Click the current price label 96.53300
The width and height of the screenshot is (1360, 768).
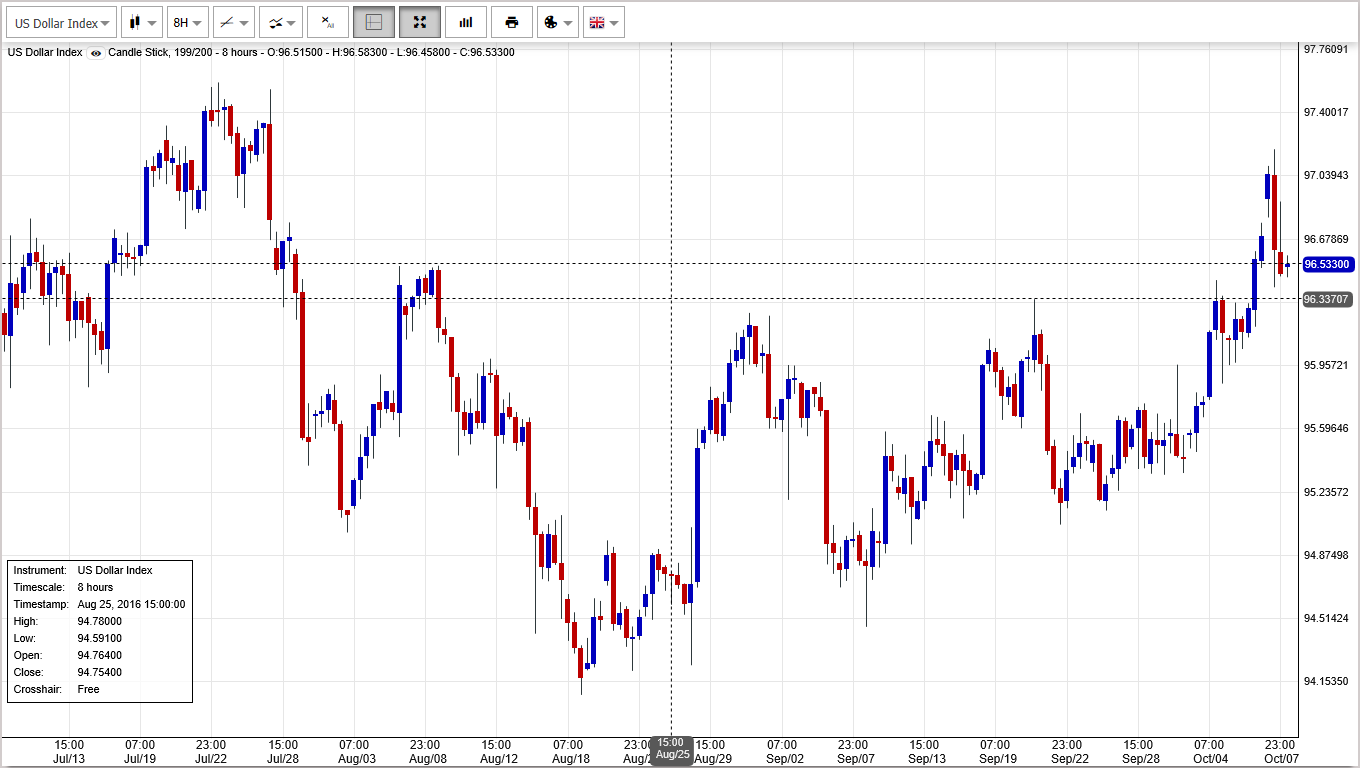pyautogui.click(x=1327, y=264)
